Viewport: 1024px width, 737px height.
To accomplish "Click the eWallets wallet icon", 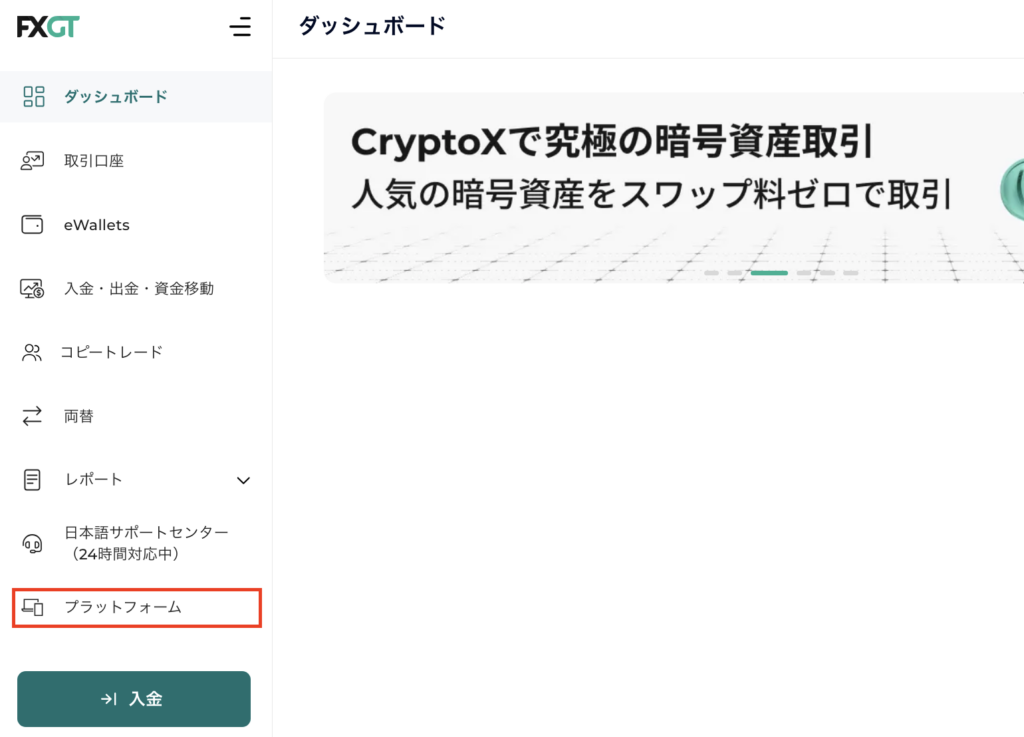I will [x=33, y=225].
